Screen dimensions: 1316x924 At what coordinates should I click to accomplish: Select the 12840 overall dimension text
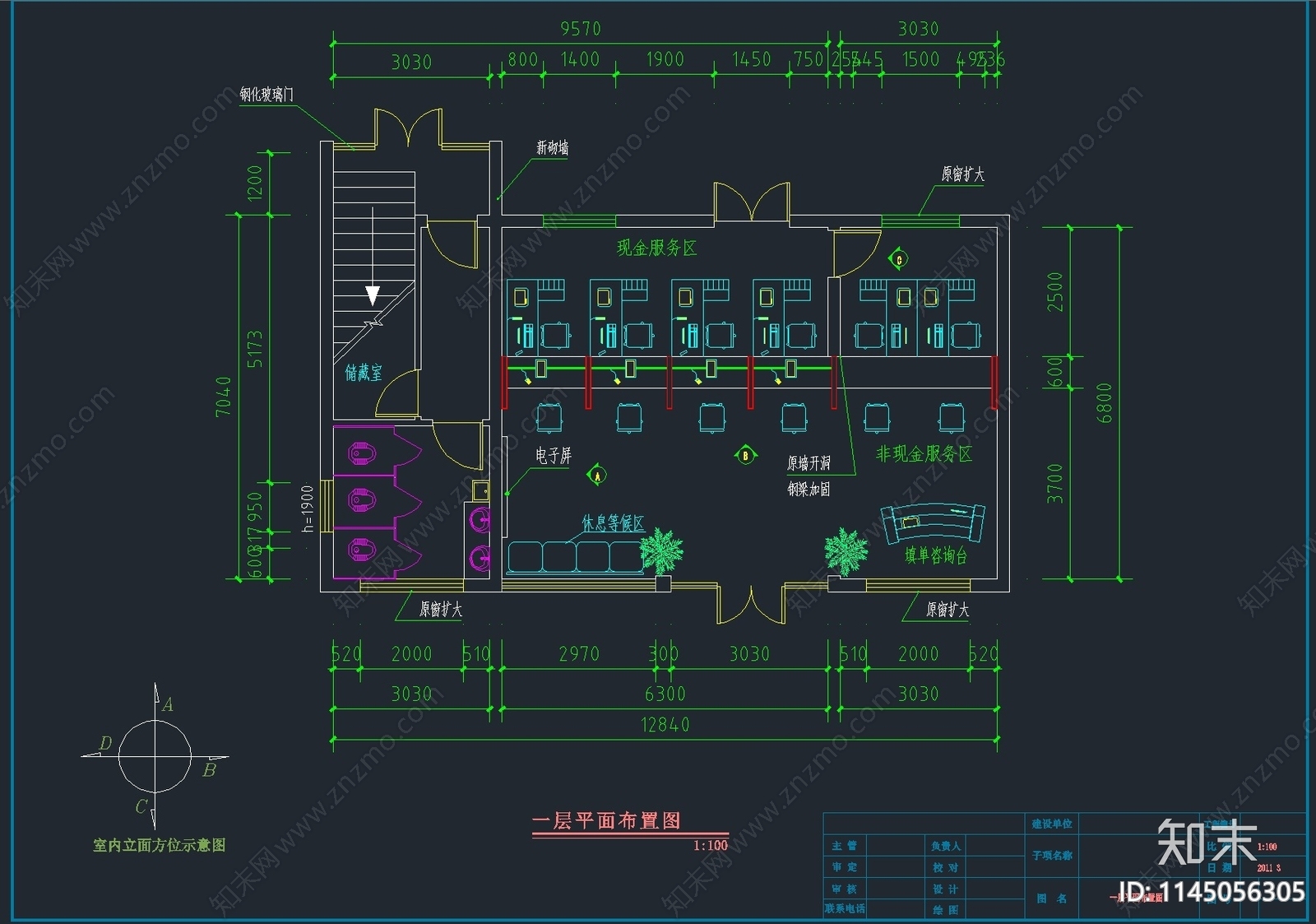point(665,725)
